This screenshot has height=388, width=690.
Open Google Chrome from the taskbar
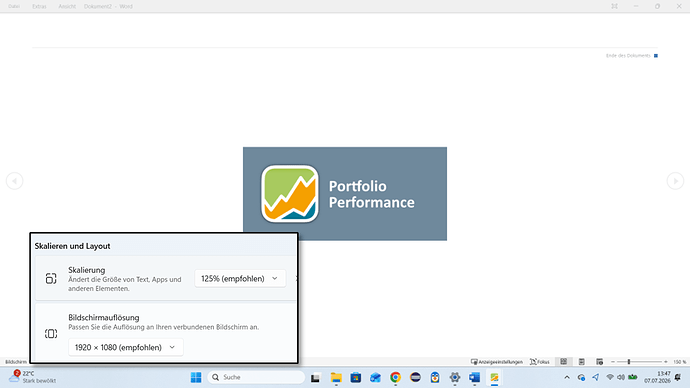[395, 377]
